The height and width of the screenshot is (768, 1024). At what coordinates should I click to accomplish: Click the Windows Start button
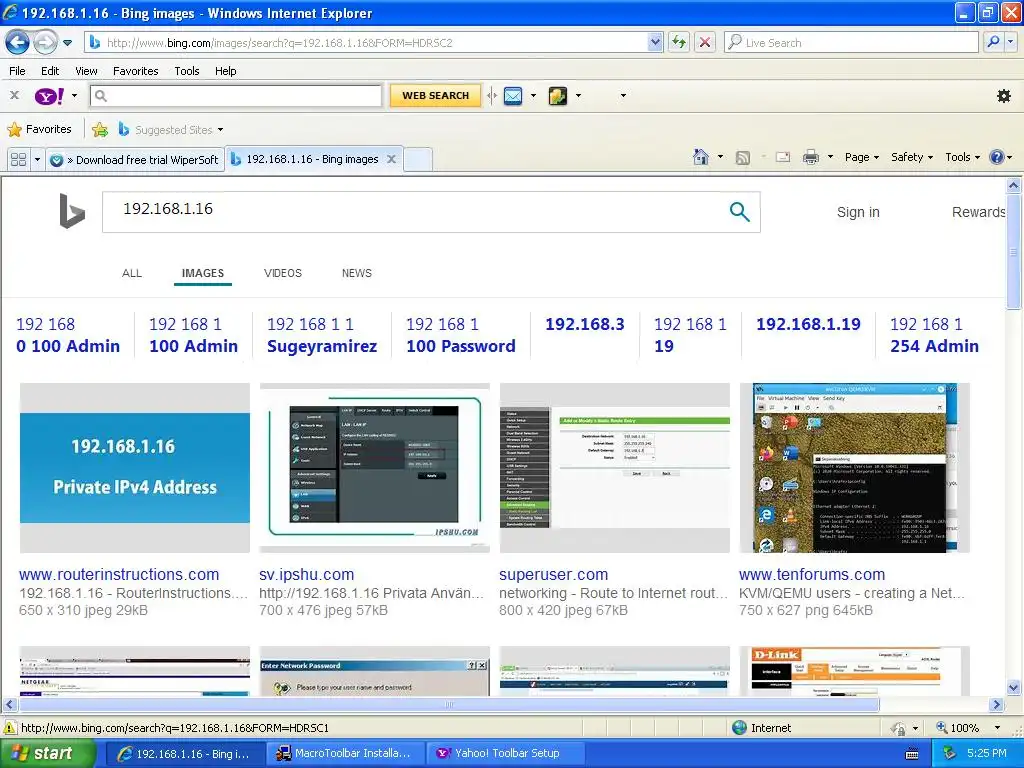48,754
